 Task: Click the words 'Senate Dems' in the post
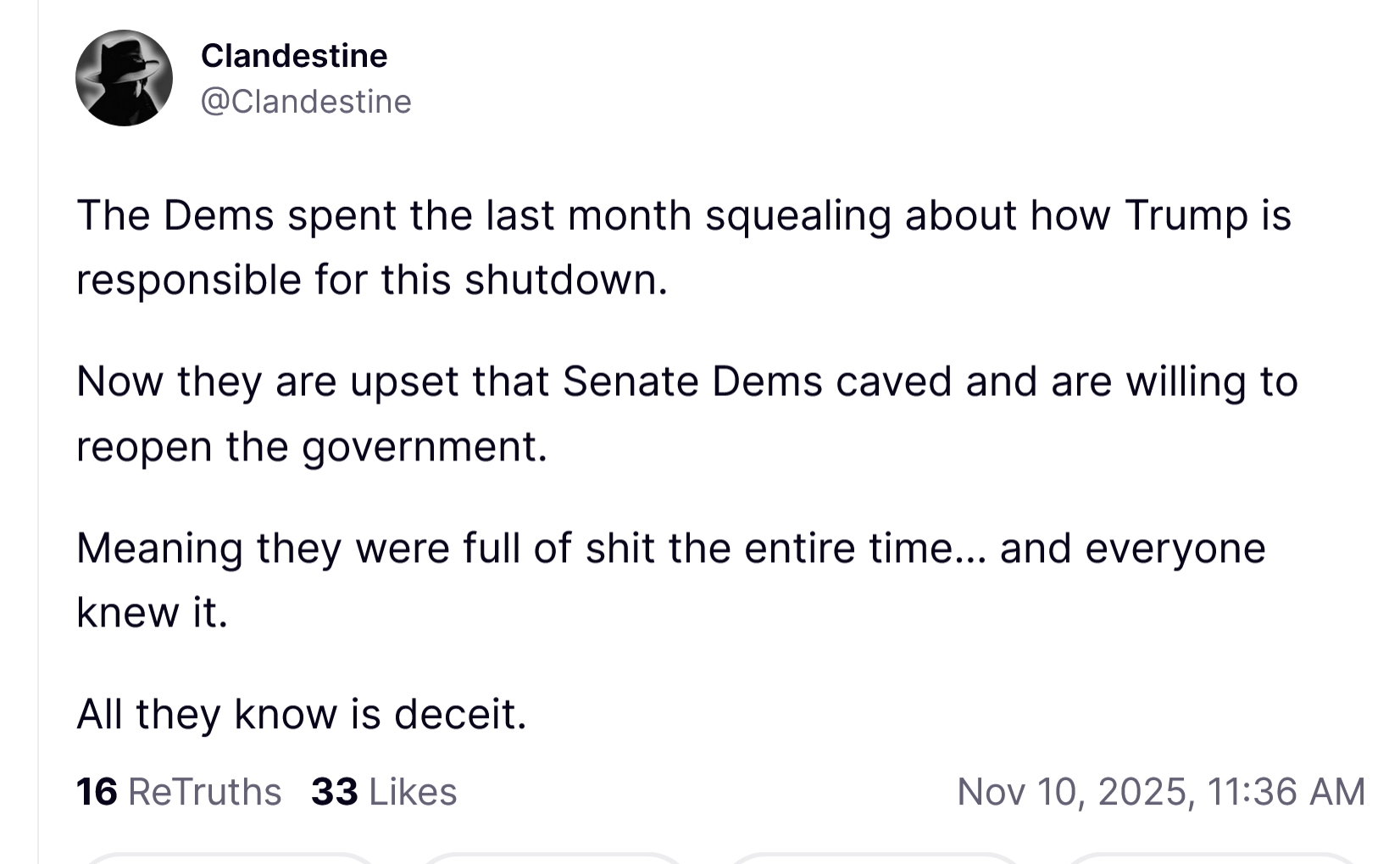692,382
